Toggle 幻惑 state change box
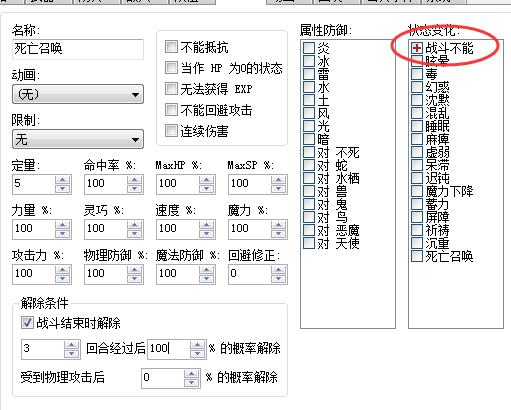This screenshot has width=511, height=410. click(417, 87)
